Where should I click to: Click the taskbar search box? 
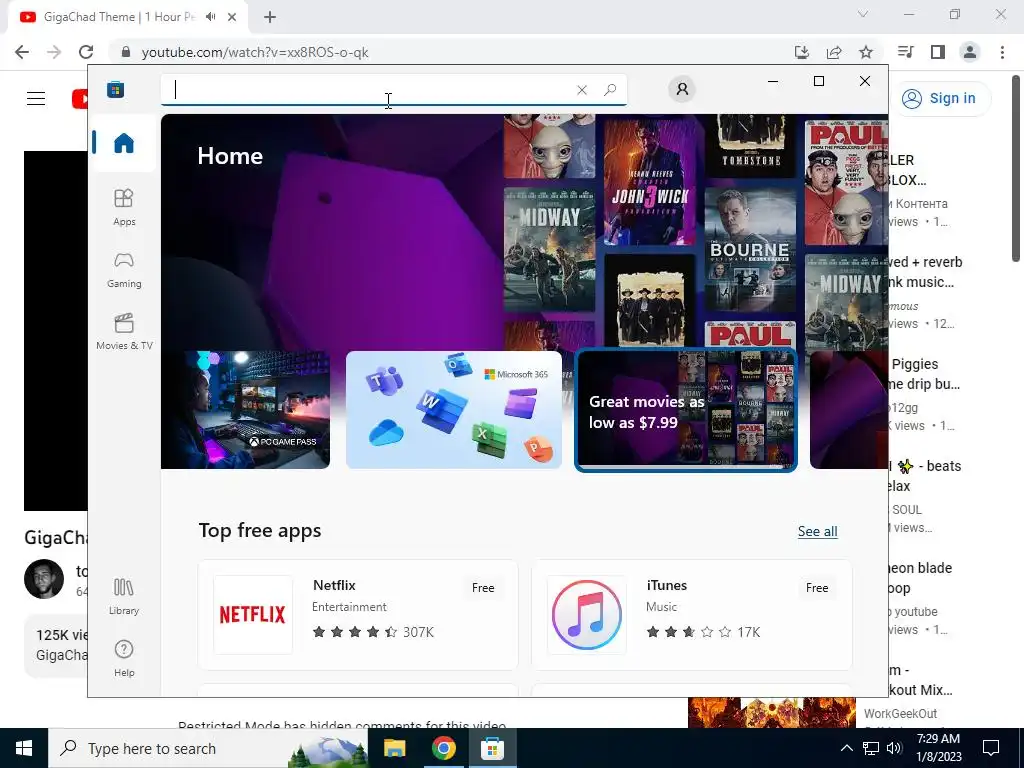coord(208,748)
